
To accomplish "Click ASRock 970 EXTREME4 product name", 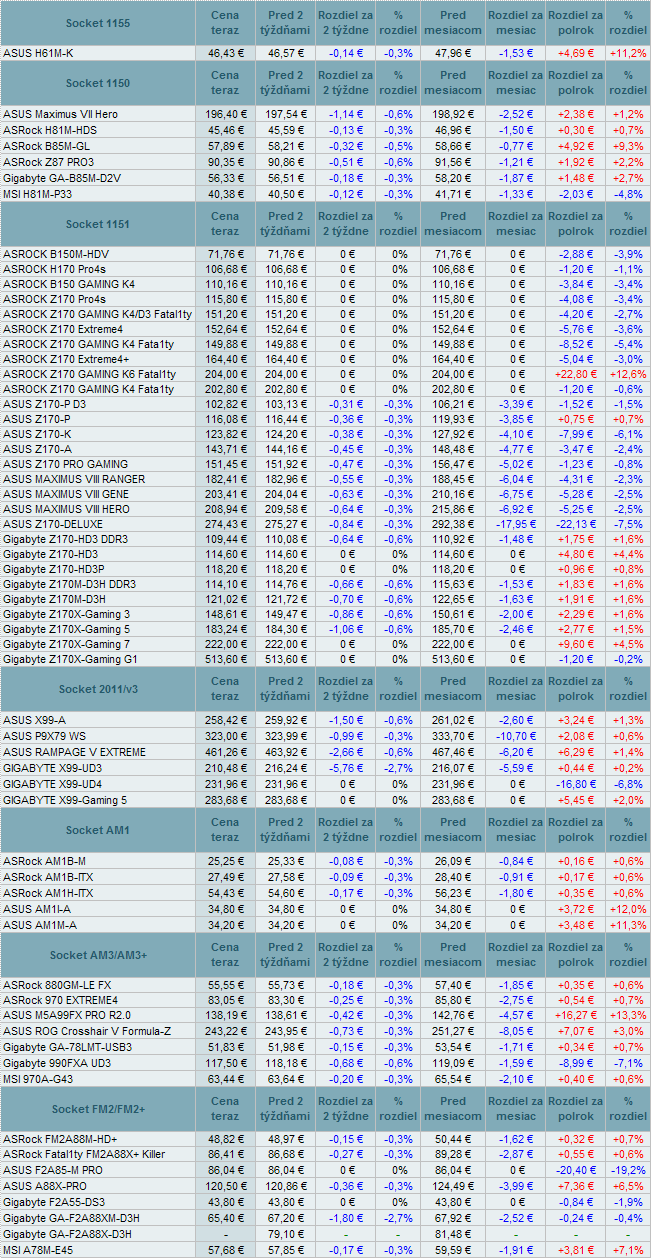I will point(60,1000).
